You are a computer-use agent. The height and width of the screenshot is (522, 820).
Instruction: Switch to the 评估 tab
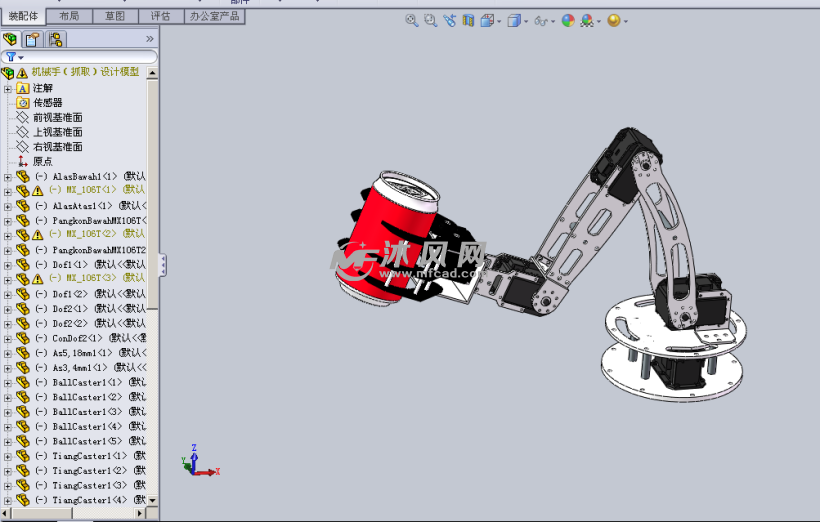(x=161, y=16)
